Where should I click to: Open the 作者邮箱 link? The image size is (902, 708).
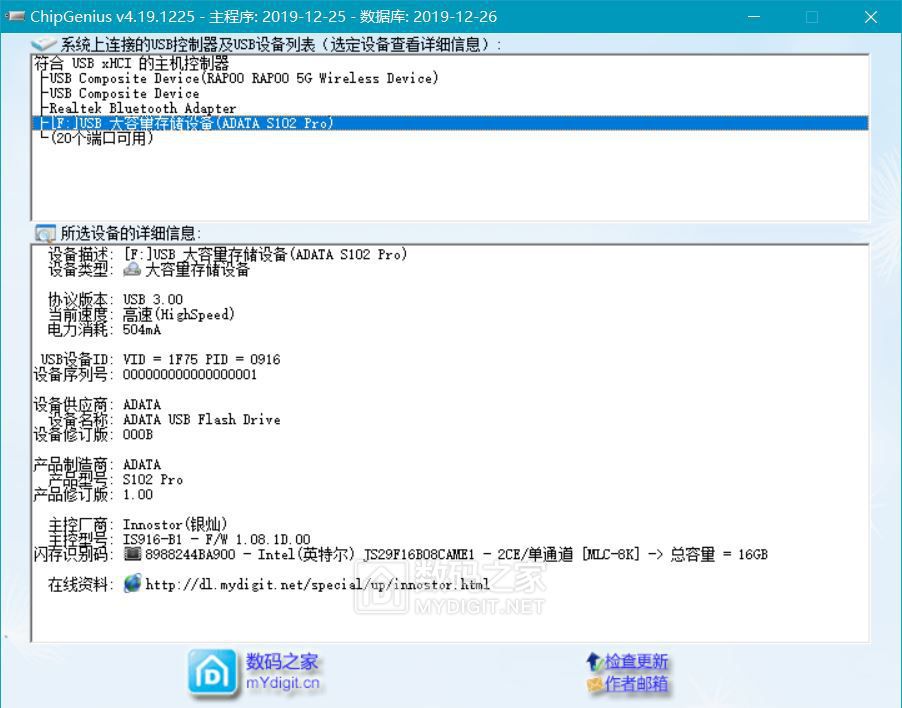636,683
